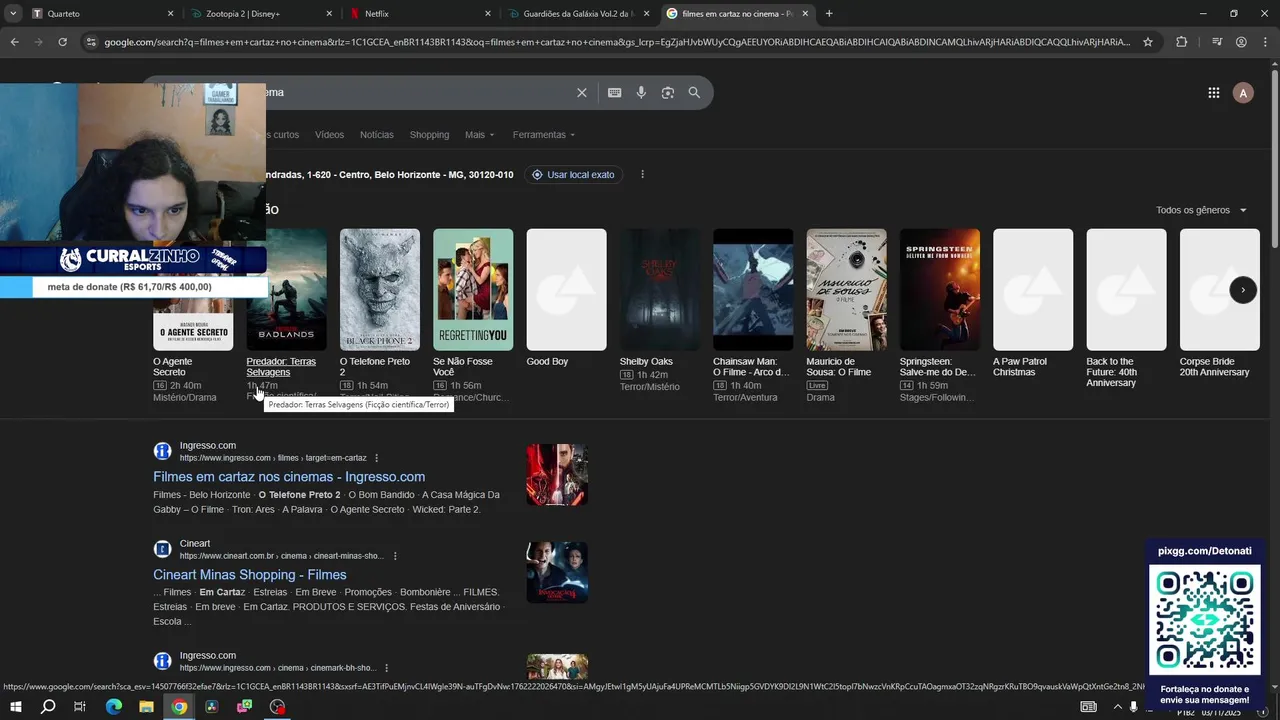
Task: Open a new browser tab
Action: [x=829, y=14]
